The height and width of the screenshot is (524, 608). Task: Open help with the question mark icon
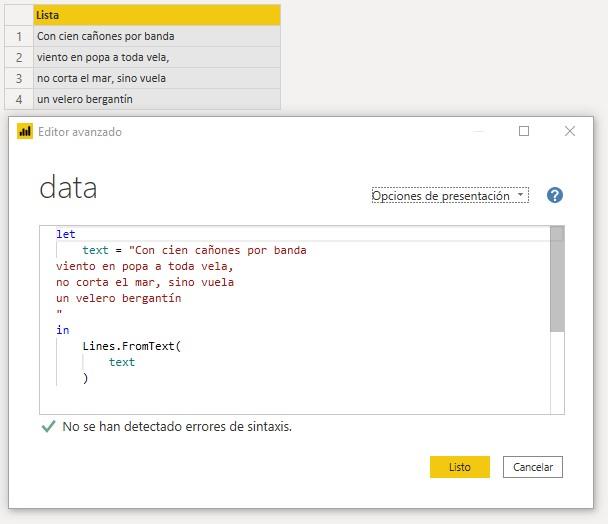[x=555, y=195]
